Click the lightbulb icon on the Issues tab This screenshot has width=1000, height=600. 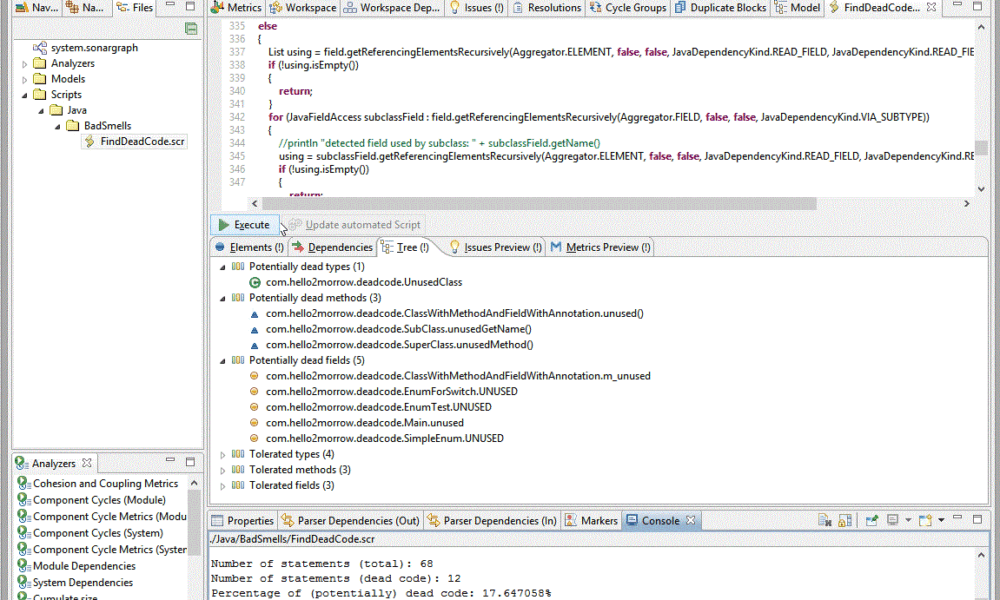(x=453, y=7)
